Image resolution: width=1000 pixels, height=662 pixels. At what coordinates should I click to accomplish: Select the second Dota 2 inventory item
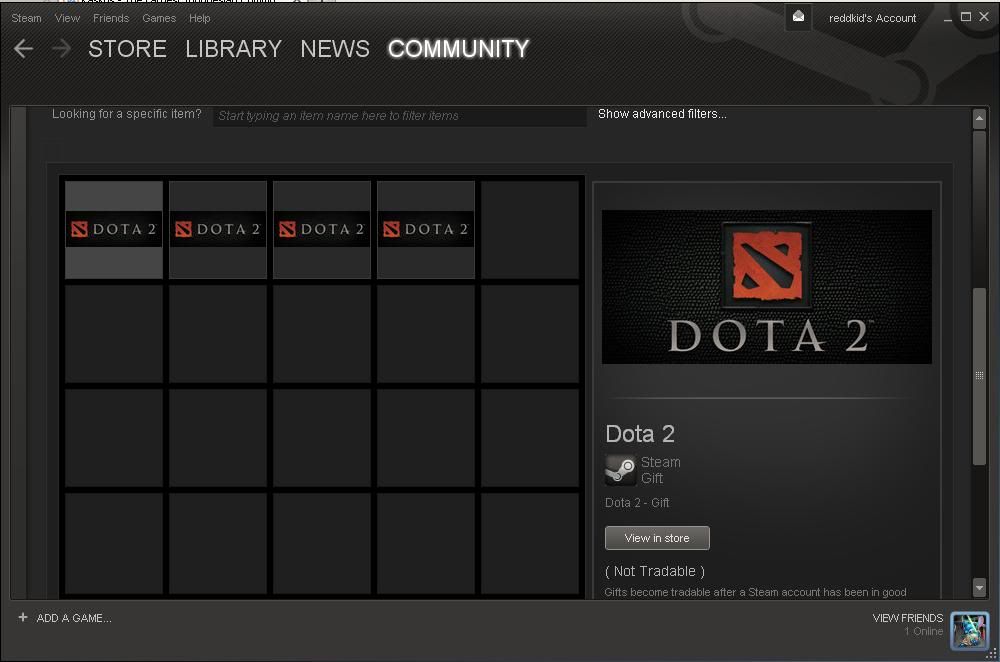(218, 230)
